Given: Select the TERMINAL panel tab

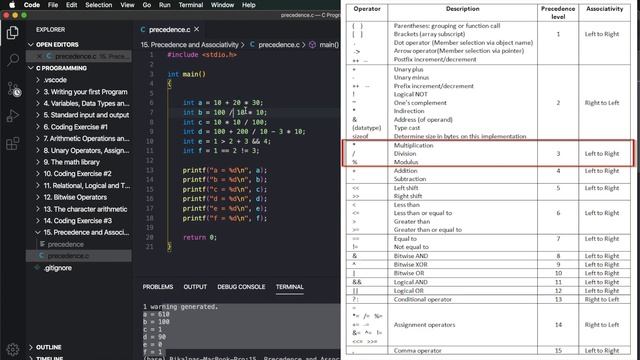Looking at the screenshot, I should pyautogui.click(x=289, y=287).
